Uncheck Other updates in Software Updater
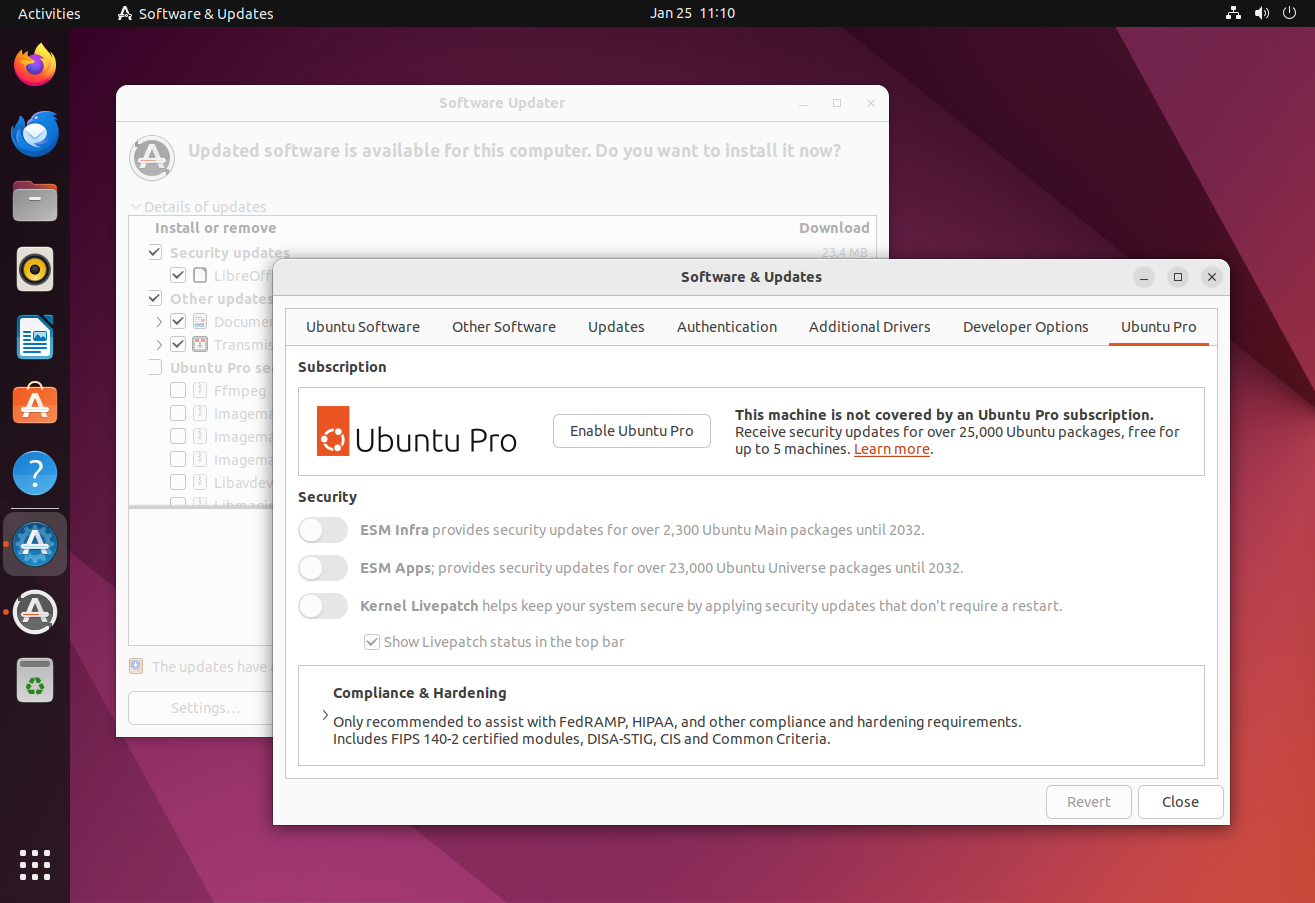The image size is (1315, 903). (155, 298)
